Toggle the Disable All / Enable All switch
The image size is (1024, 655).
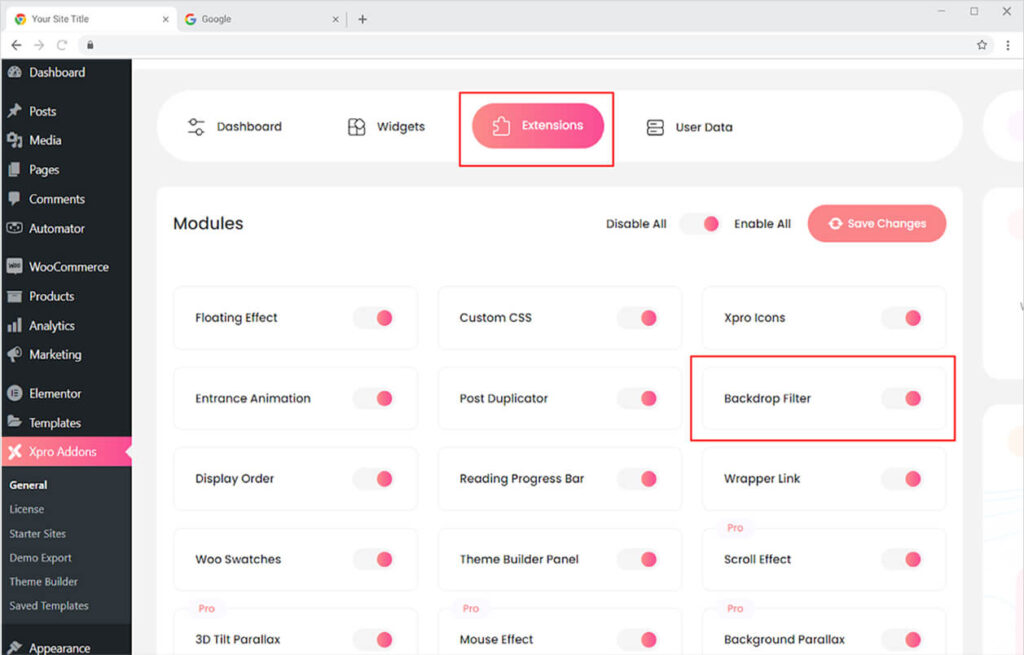point(700,224)
